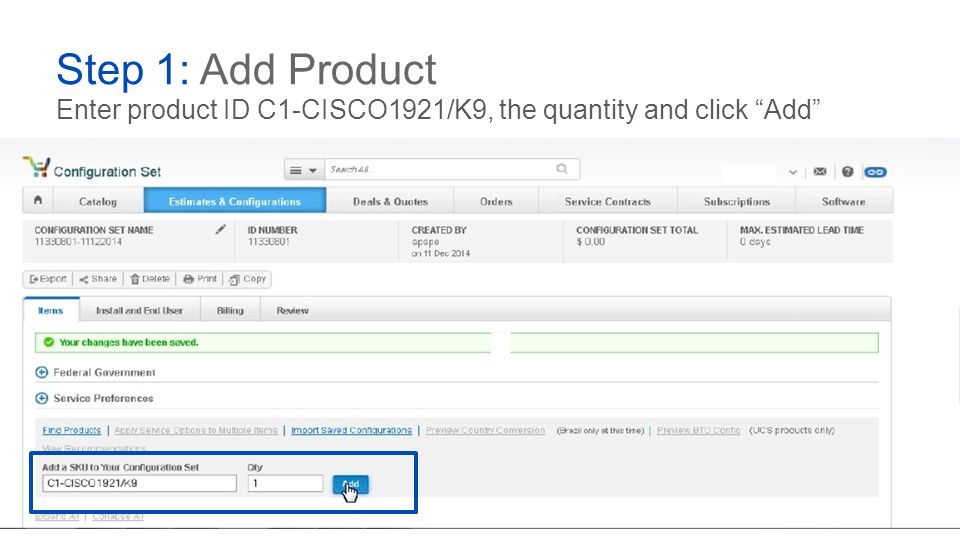Image resolution: width=960 pixels, height=540 pixels.
Task: Click the ID number 11330801 text
Action: point(269,242)
